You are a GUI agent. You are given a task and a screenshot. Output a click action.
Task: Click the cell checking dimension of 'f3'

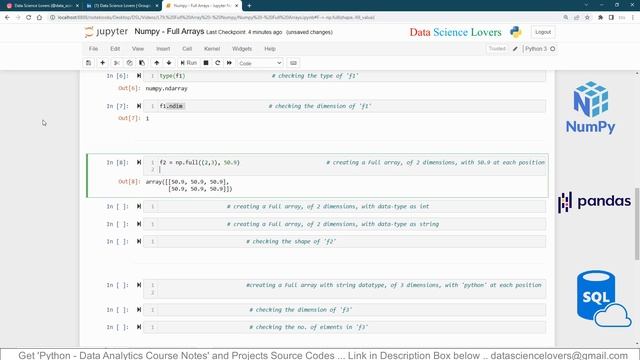click(344, 310)
